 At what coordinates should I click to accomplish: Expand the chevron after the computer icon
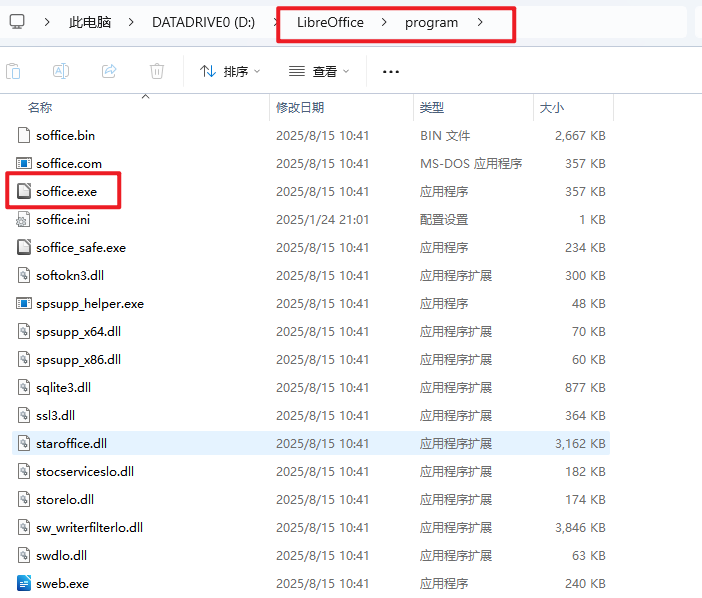tap(47, 22)
